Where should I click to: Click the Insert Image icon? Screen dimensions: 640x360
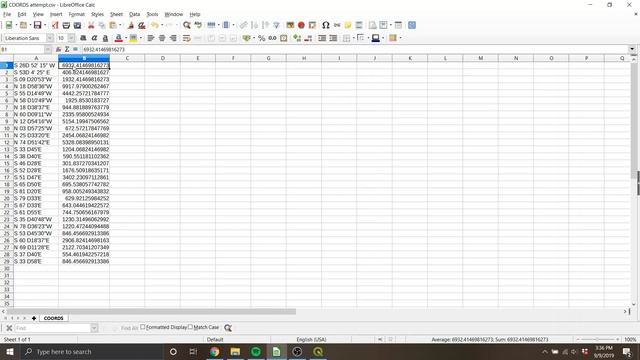pyautogui.click(x=290, y=25)
